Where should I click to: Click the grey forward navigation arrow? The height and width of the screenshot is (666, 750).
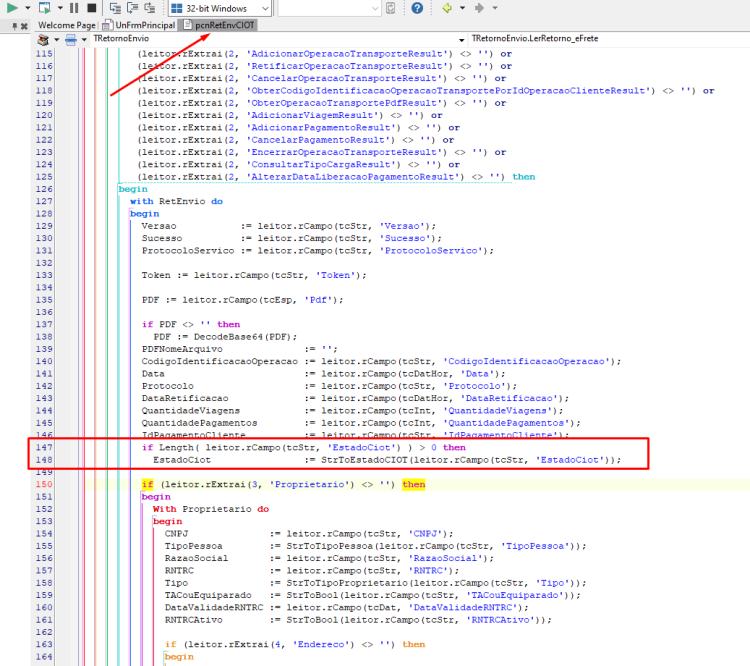(479, 8)
